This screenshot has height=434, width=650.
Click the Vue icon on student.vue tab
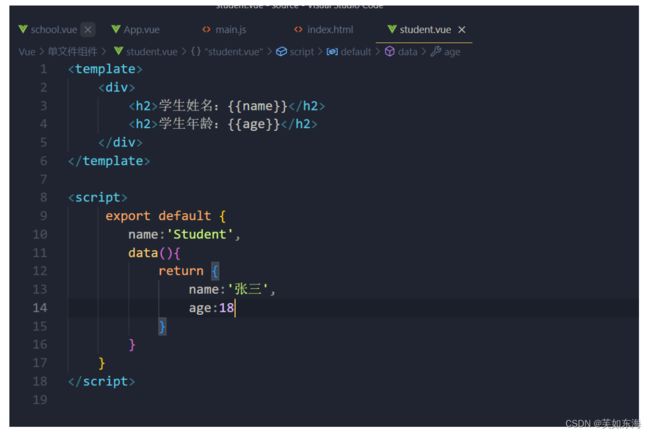coord(392,29)
